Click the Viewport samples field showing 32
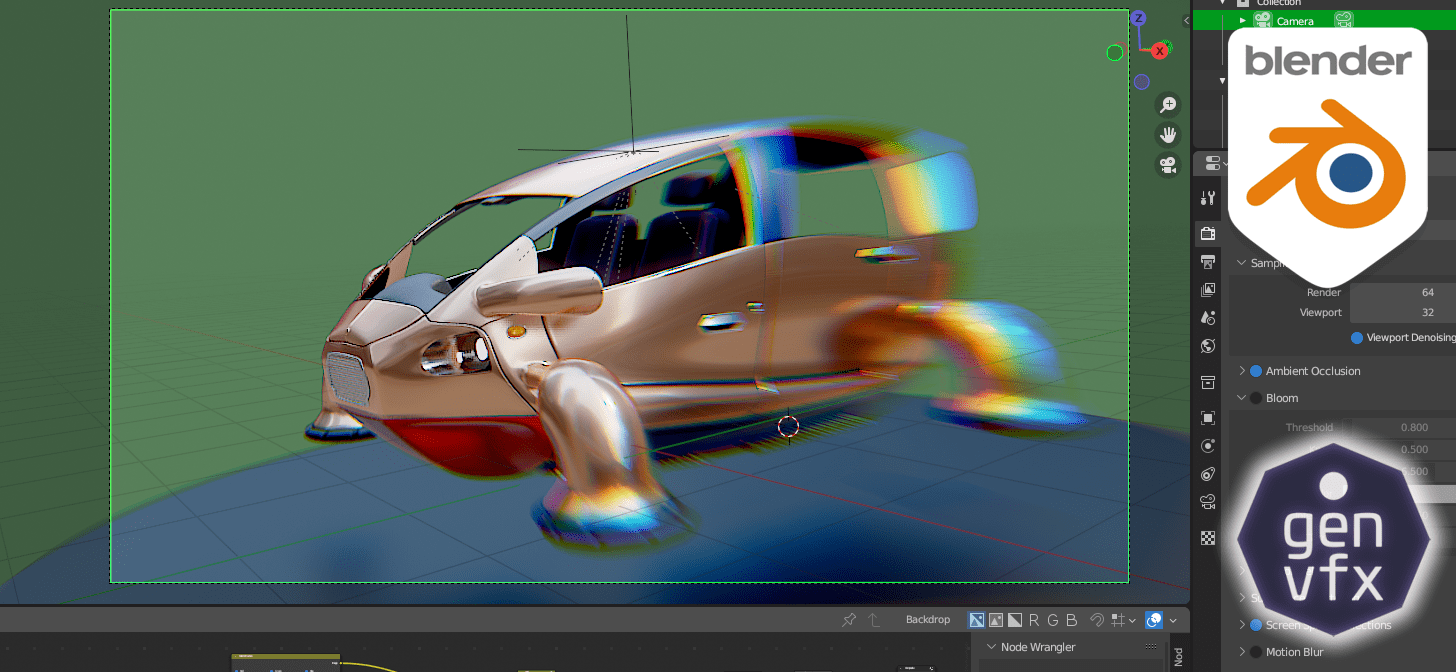 [x=1402, y=313]
